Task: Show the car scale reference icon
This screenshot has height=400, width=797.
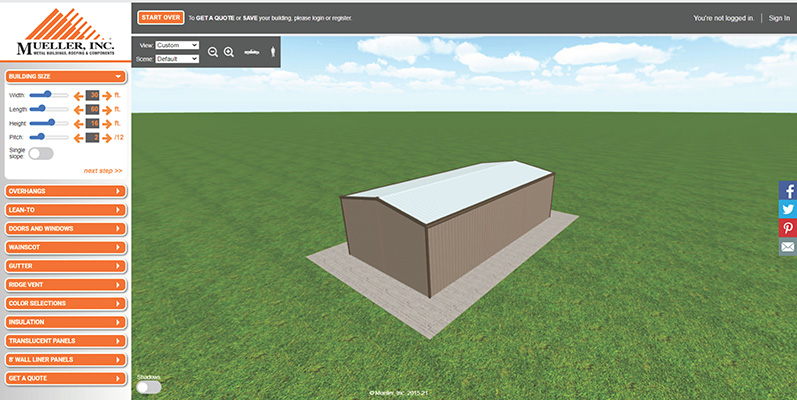Action: [x=251, y=52]
